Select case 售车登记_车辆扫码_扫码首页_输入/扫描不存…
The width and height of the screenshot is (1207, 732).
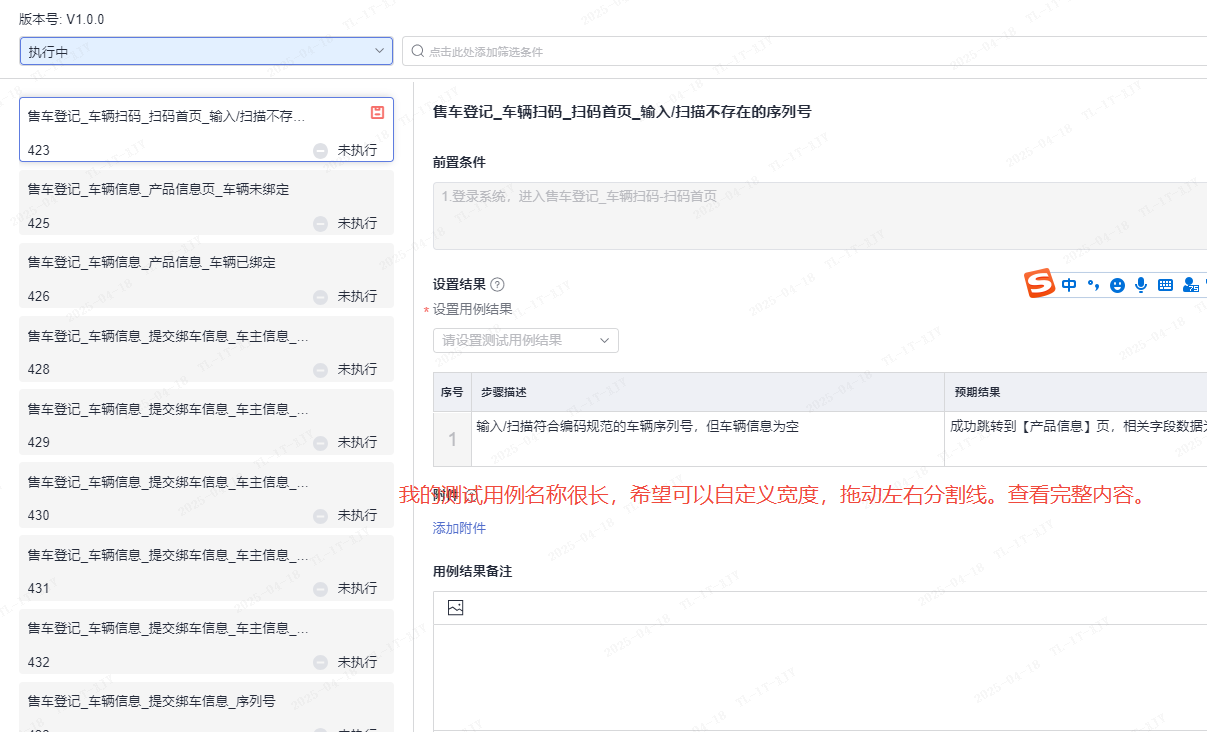tap(206, 129)
